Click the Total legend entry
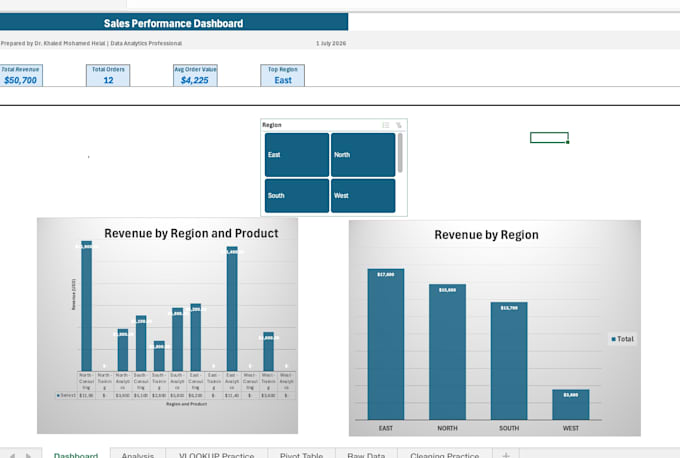This screenshot has height=458, width=680. pos(622,339)
